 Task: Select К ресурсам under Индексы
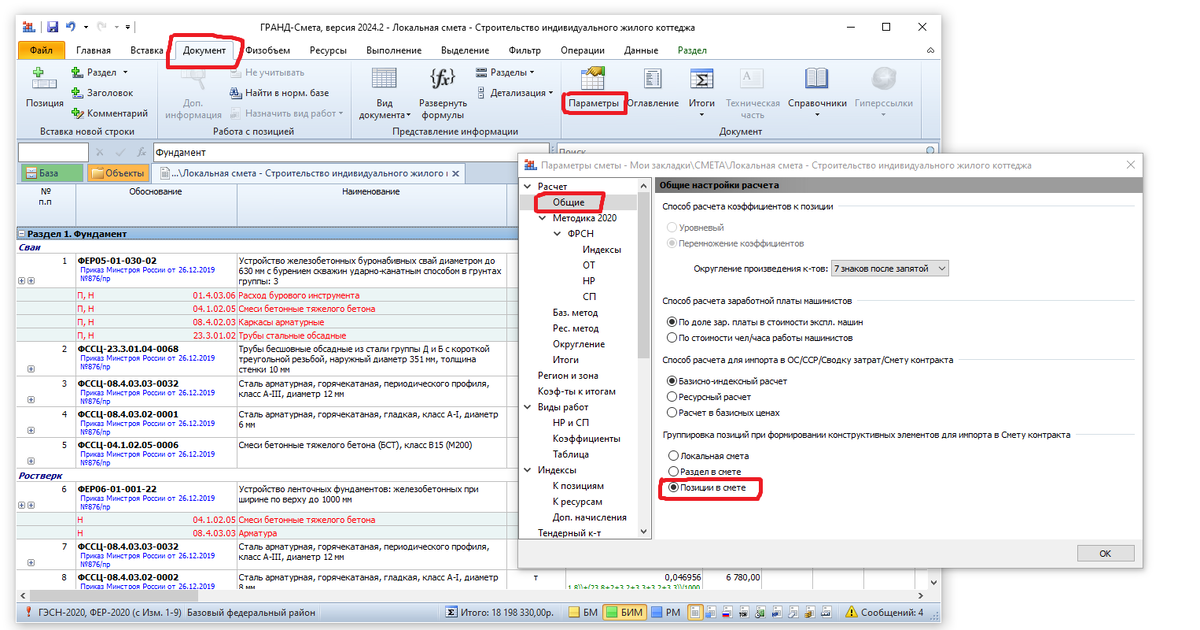tap(577, 501)
